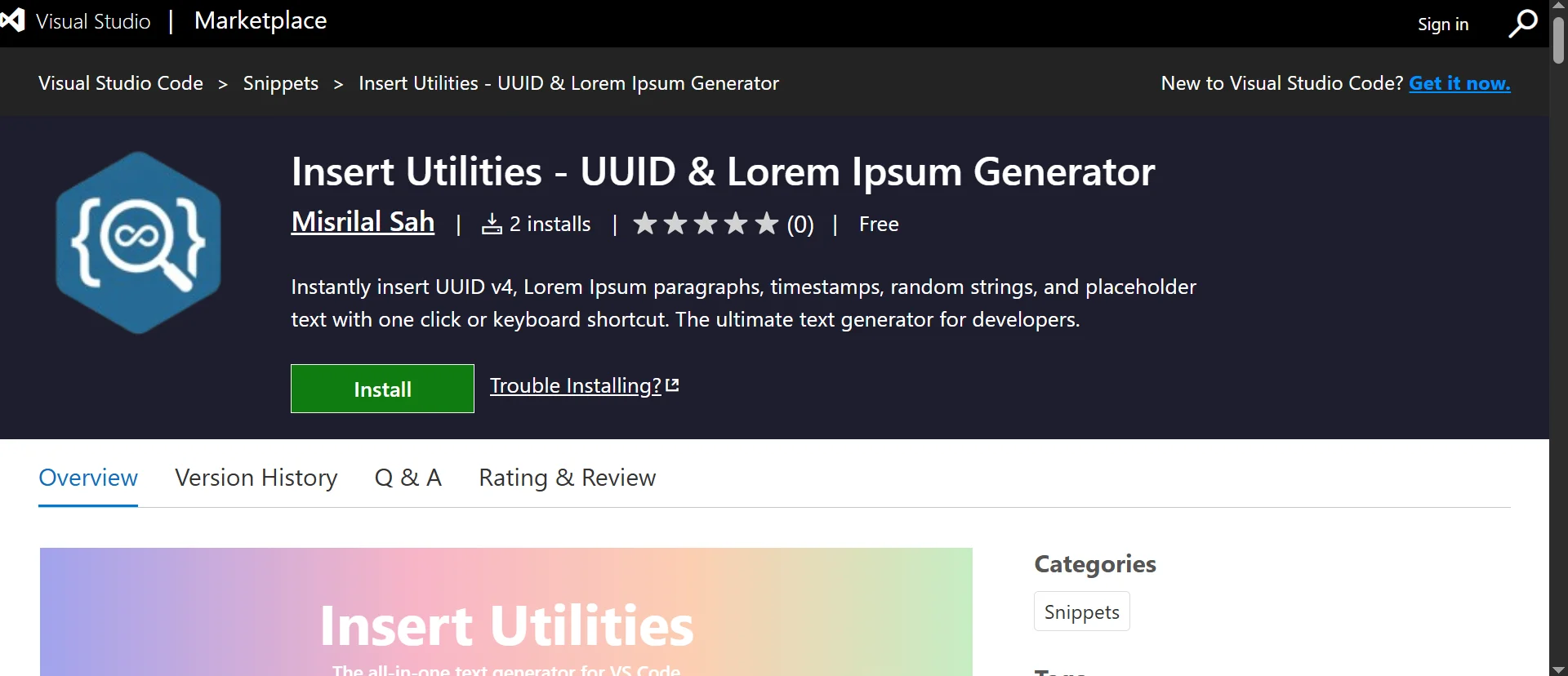Select the Overview tab
This screenshot has height=676, width=1568.
point(88,478)
